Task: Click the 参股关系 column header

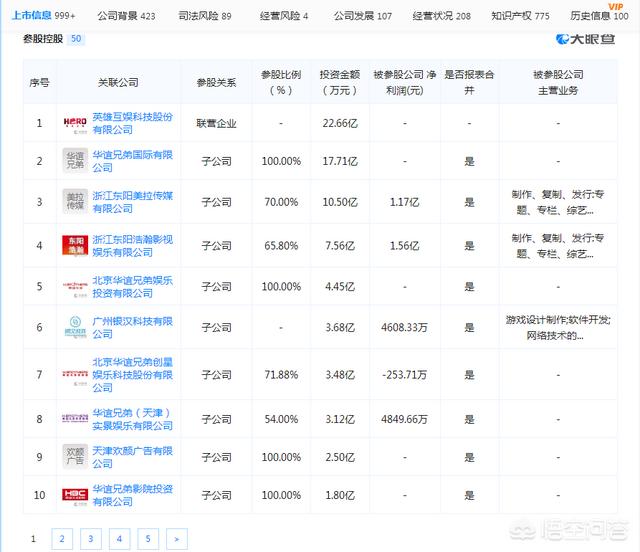Action: click(x=216, y=82)
